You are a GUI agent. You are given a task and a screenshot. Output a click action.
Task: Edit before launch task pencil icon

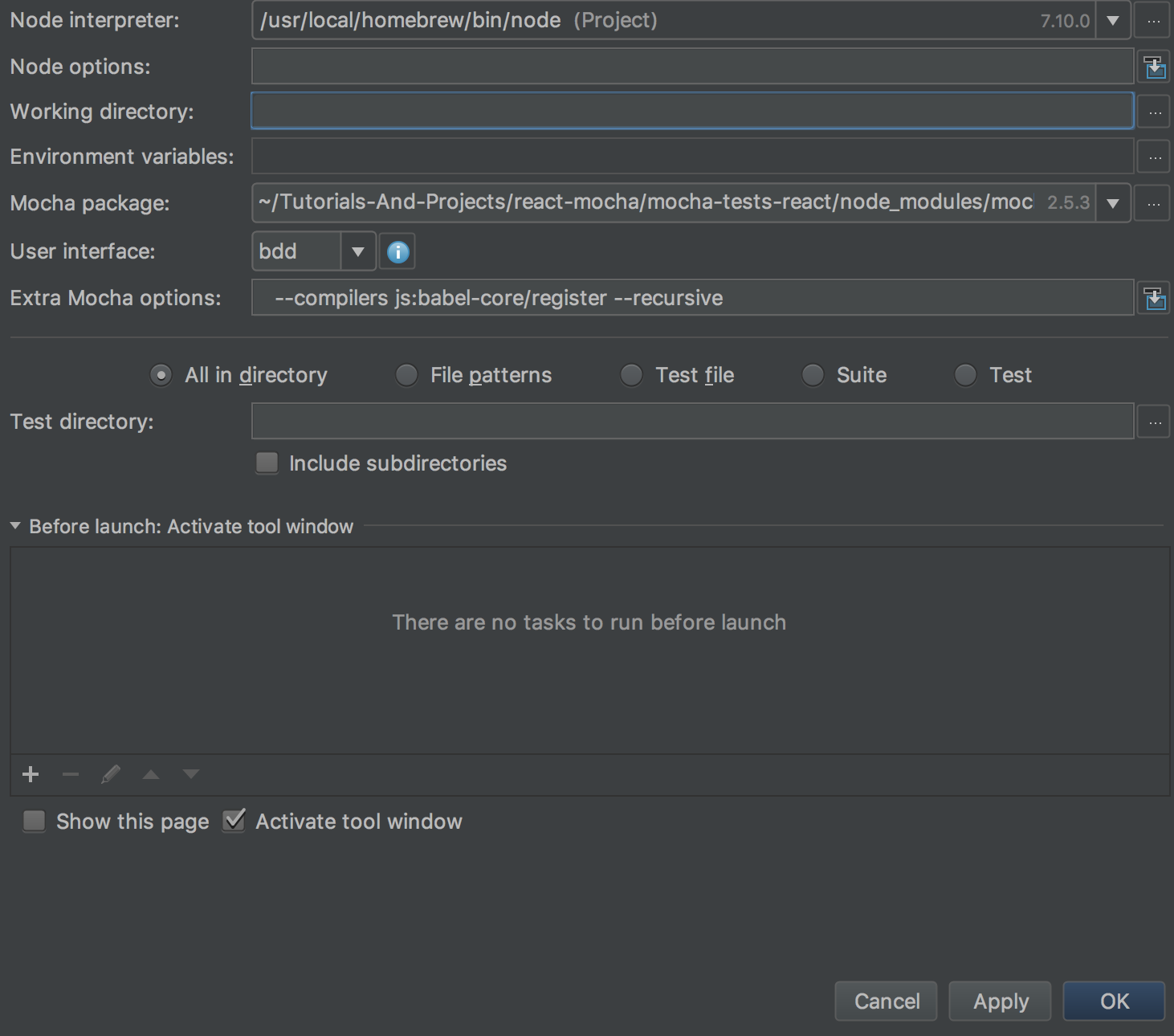coord(111,774)
